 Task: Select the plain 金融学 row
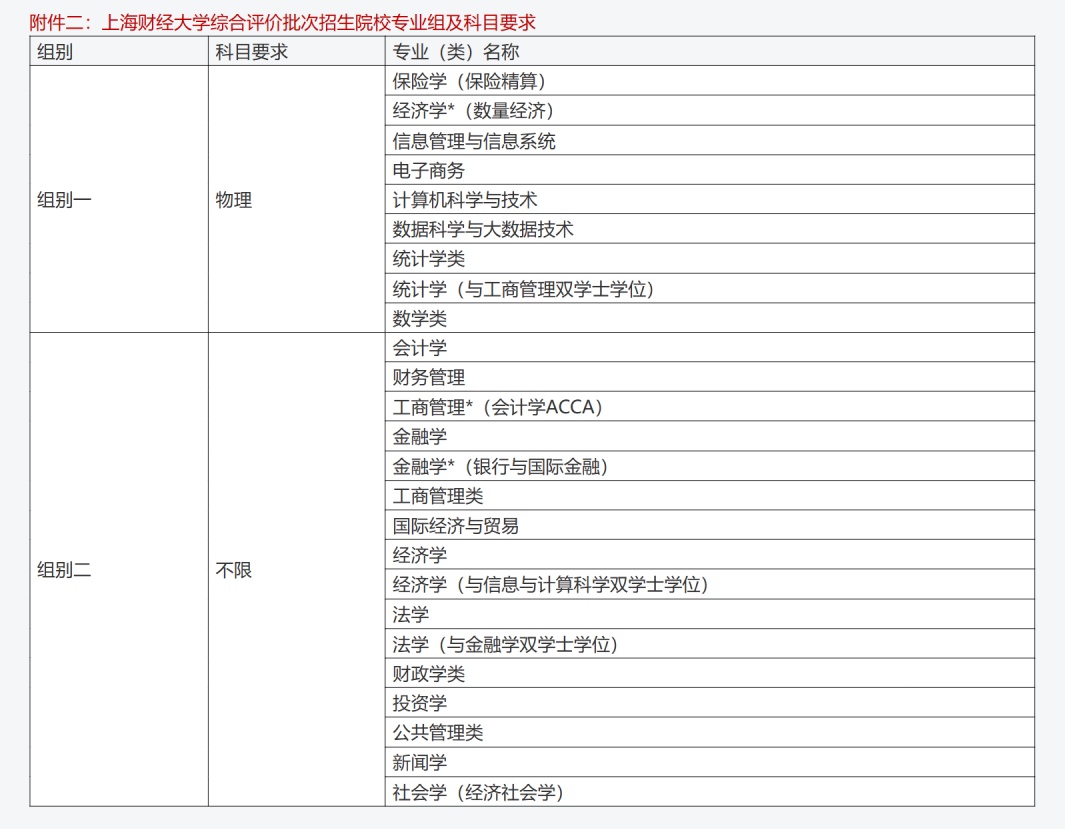point(710,437)
